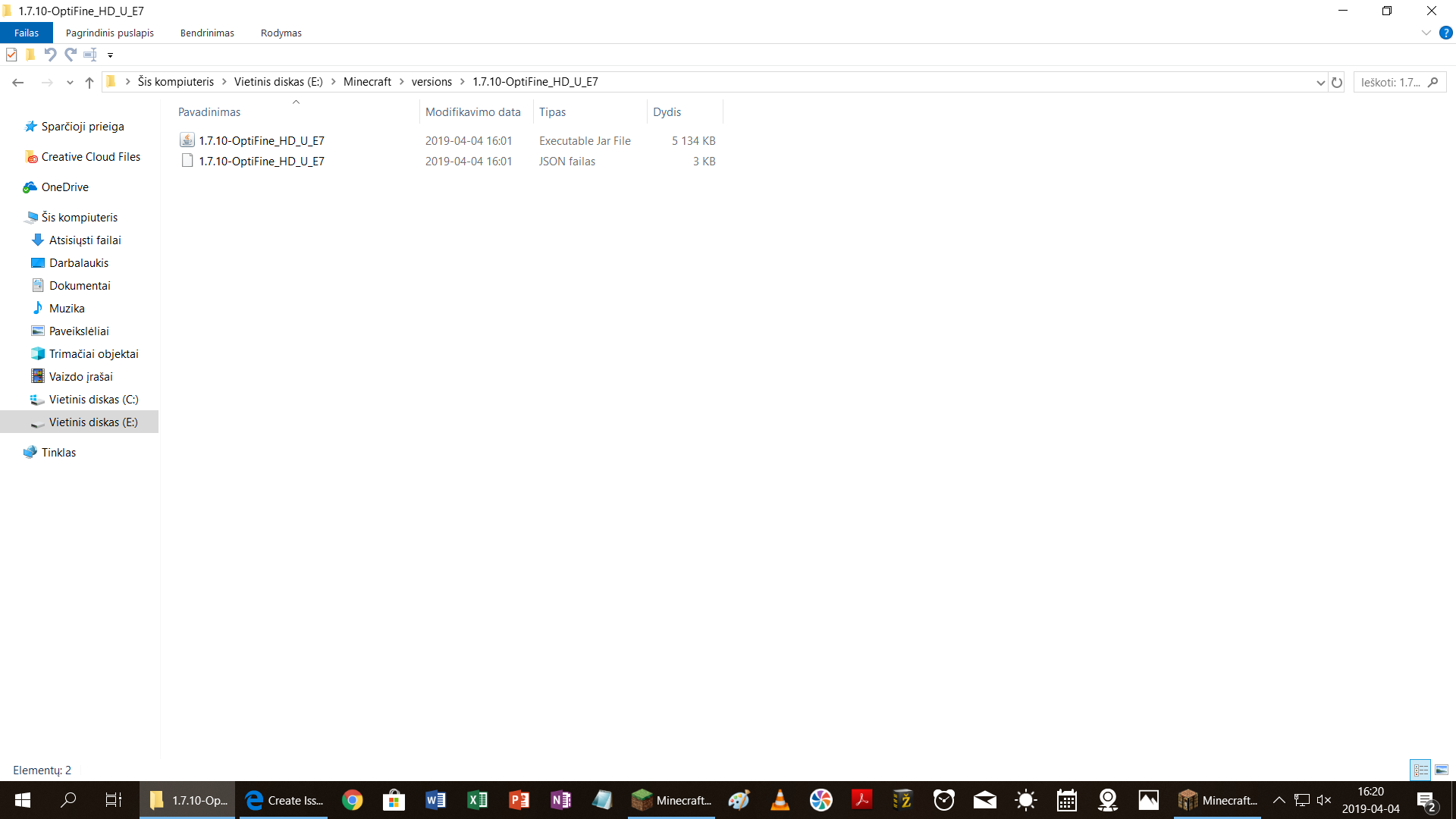
Task: Open the recent locations dropdown arrow
Action: (70, 83)
